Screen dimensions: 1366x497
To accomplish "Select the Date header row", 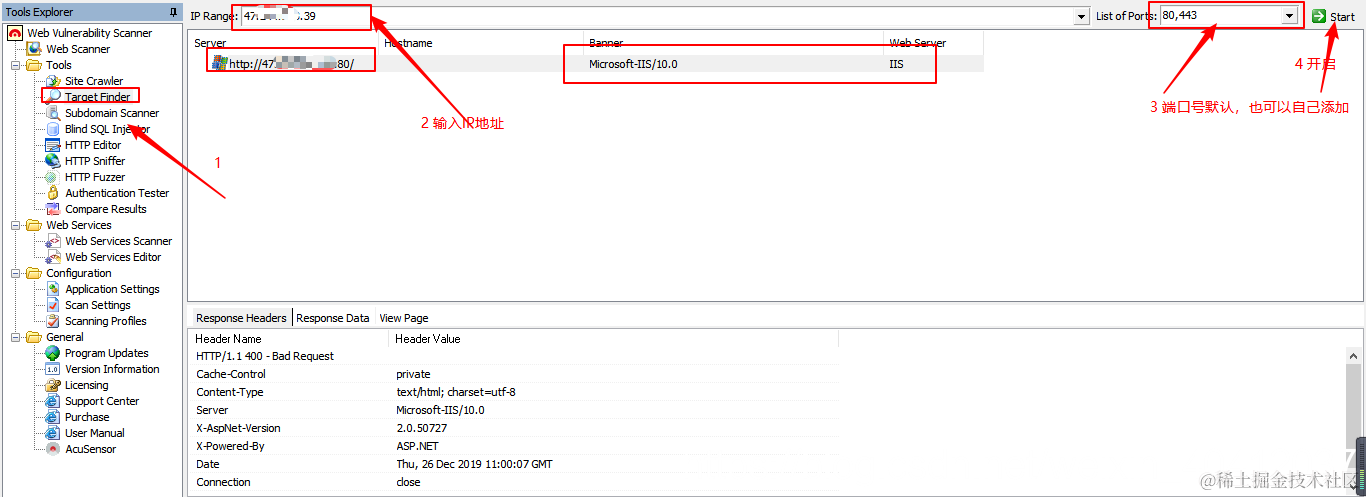I will point(514,464).
